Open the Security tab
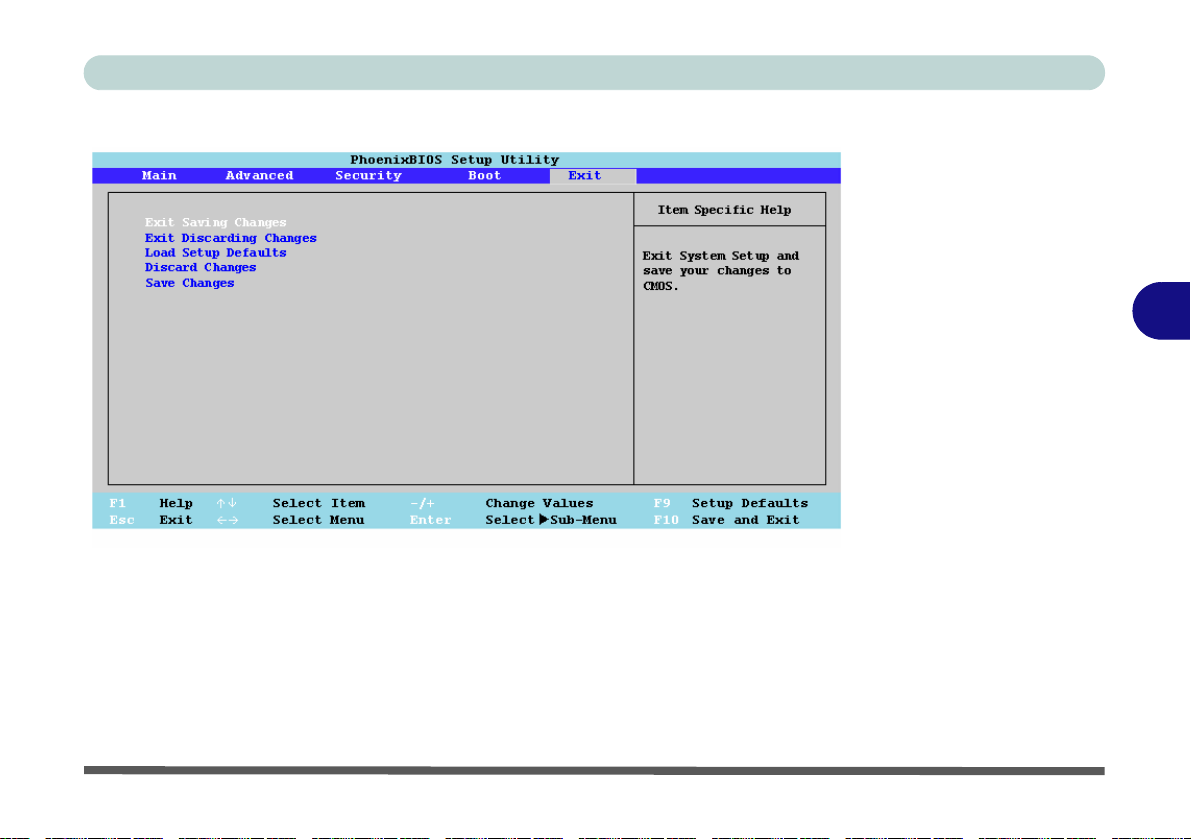This screenshot has width=1191, height=839. [368, 175]
